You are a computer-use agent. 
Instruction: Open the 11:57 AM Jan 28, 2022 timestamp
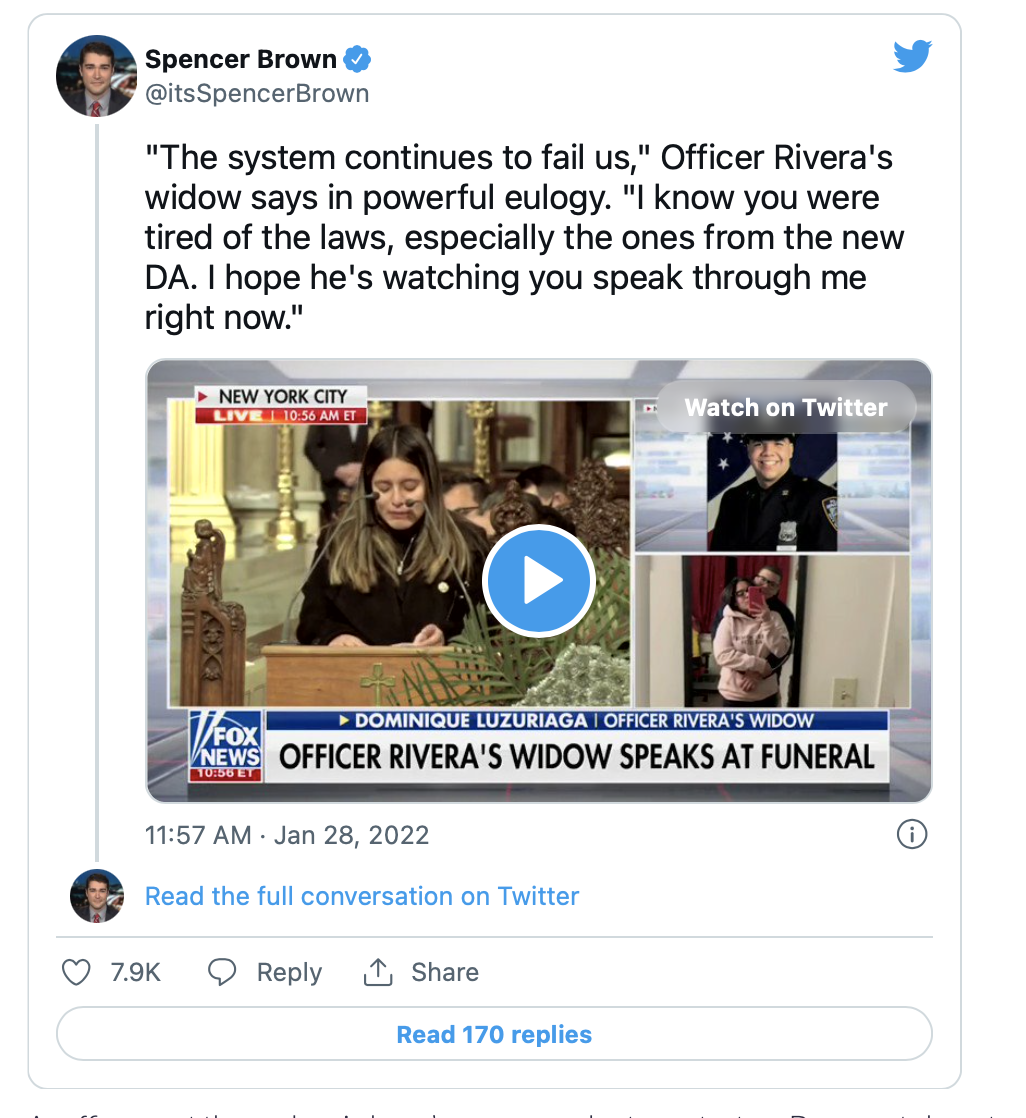click(x=287, y=835)
